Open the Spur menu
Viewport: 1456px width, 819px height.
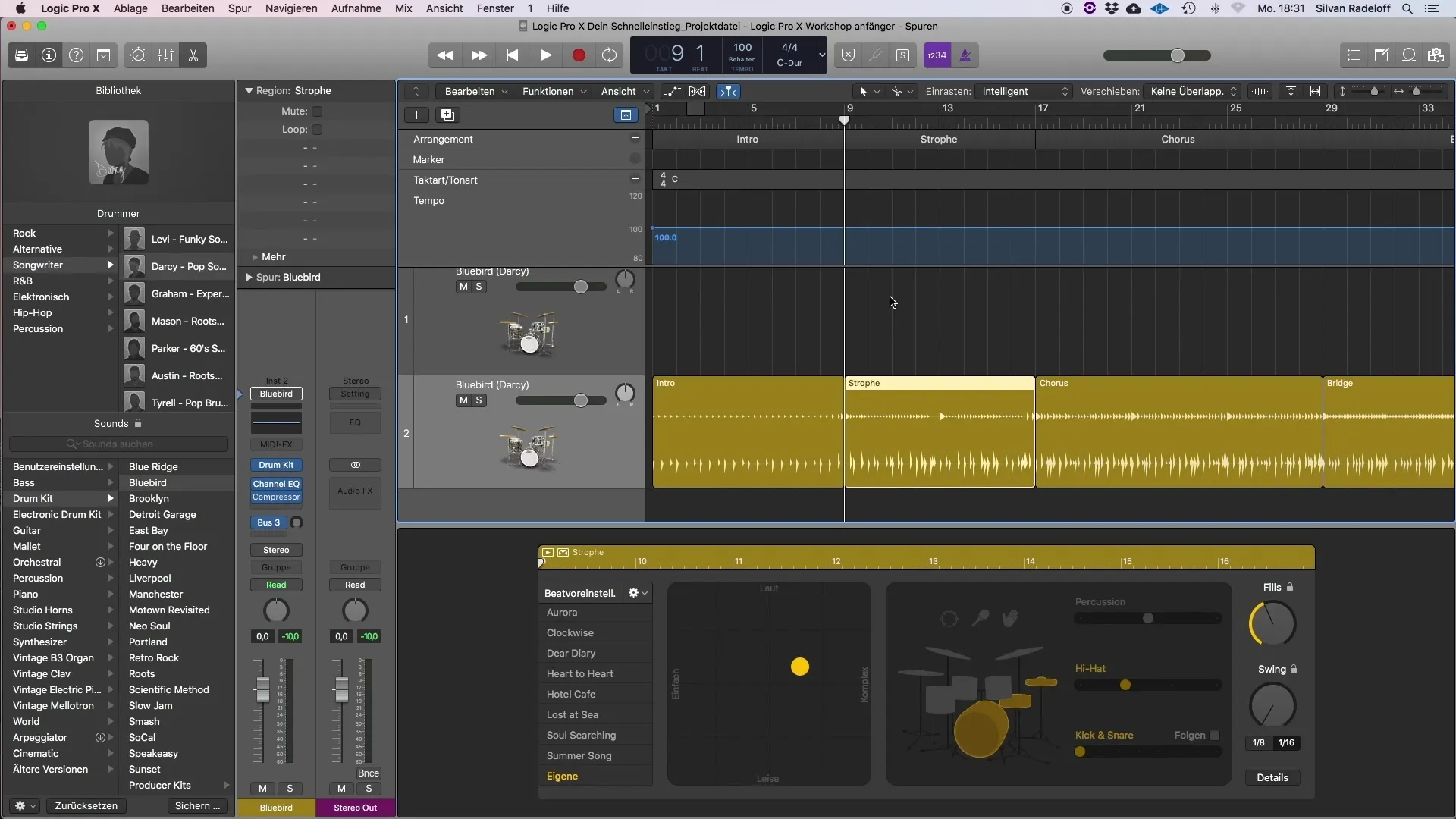[x=240, y=8]
